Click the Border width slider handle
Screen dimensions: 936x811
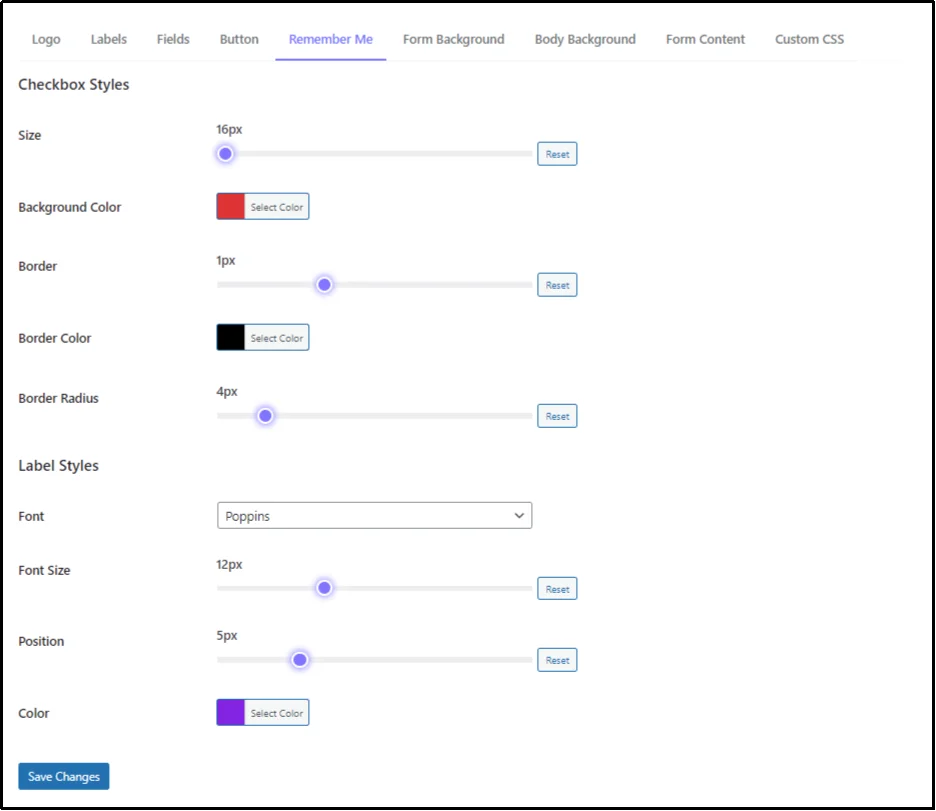click(x=324, y=284)
